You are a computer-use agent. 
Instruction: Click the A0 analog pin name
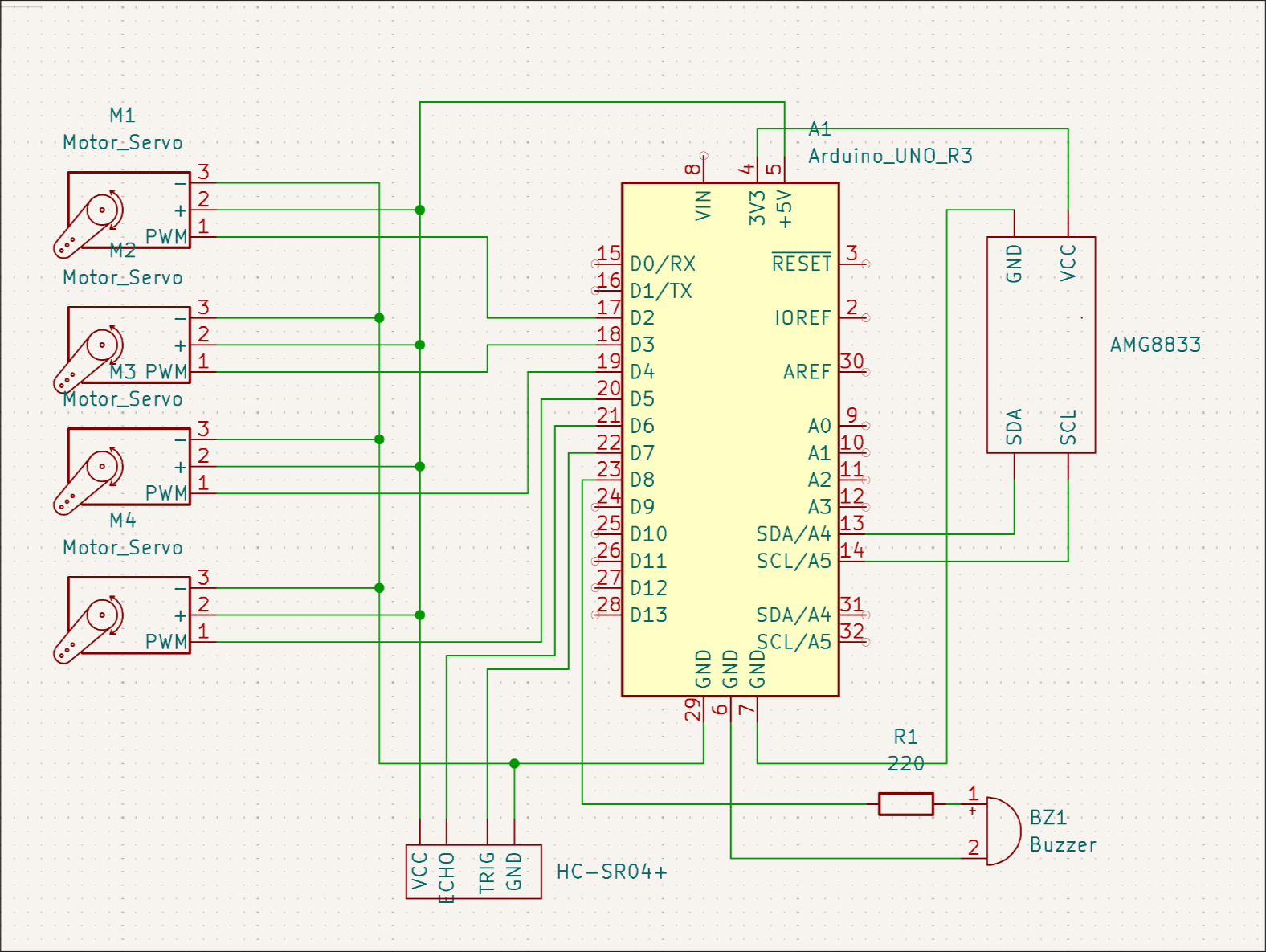(x=819, y=426)
